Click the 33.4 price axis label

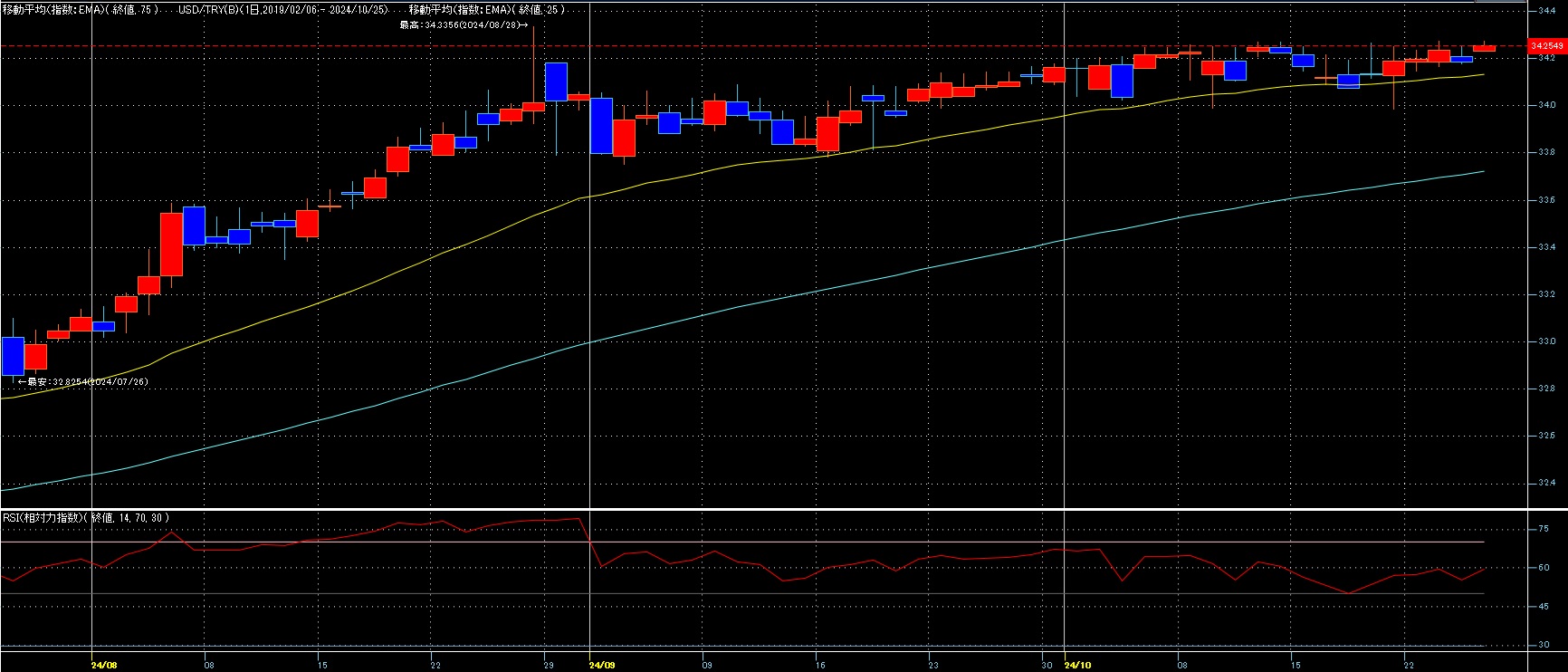[x=1547, y=247]
